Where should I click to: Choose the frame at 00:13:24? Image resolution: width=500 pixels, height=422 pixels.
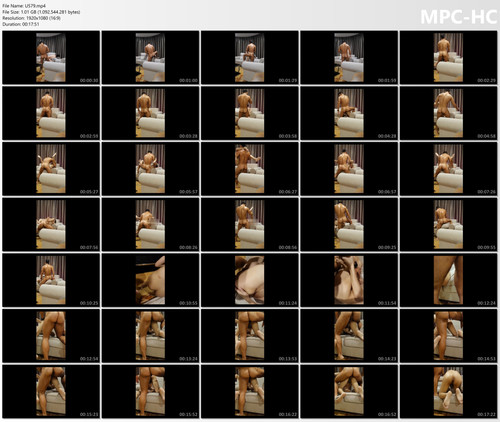(x=150, y=336)
